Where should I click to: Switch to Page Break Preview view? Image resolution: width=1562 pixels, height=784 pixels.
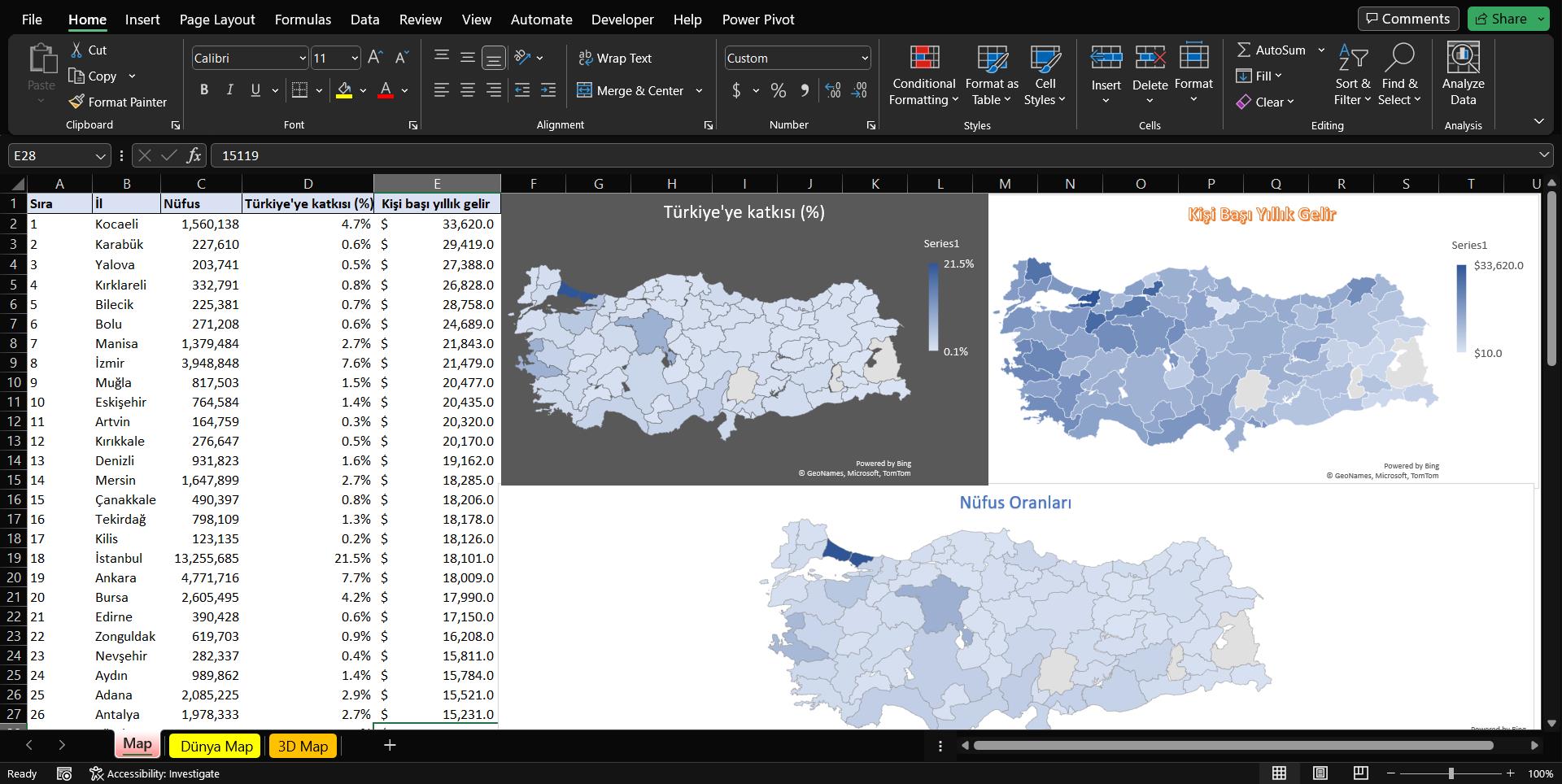click(x=1360, y=773)
